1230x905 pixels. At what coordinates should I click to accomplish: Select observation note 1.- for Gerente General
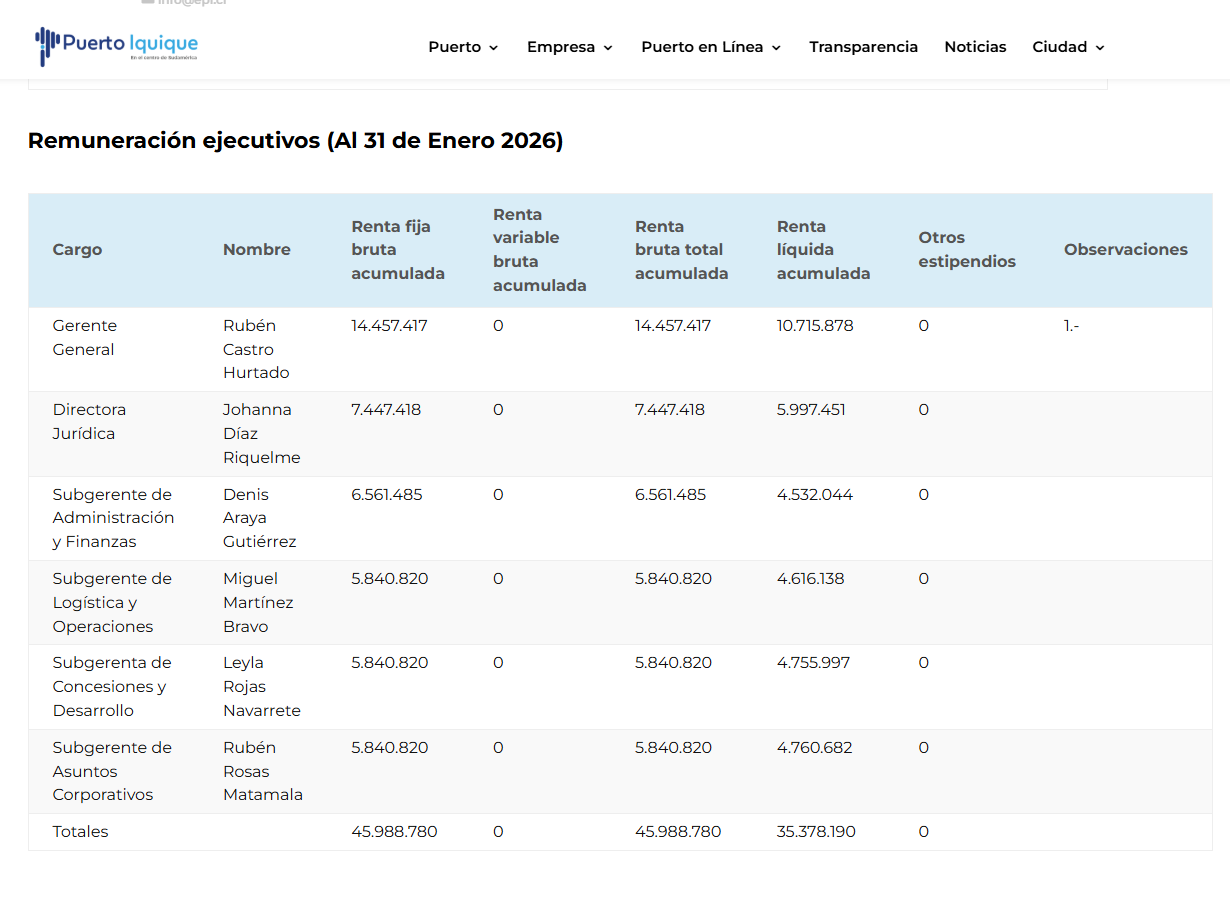tap(1071, 326)
